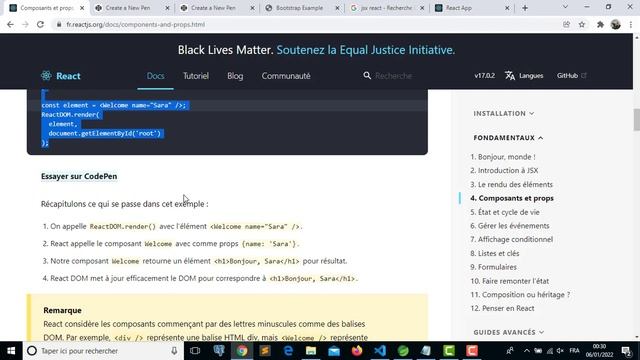Screen dimensions: 640x360
Task: Reload the page with refresh icon
Action: [x=40, y=24]
